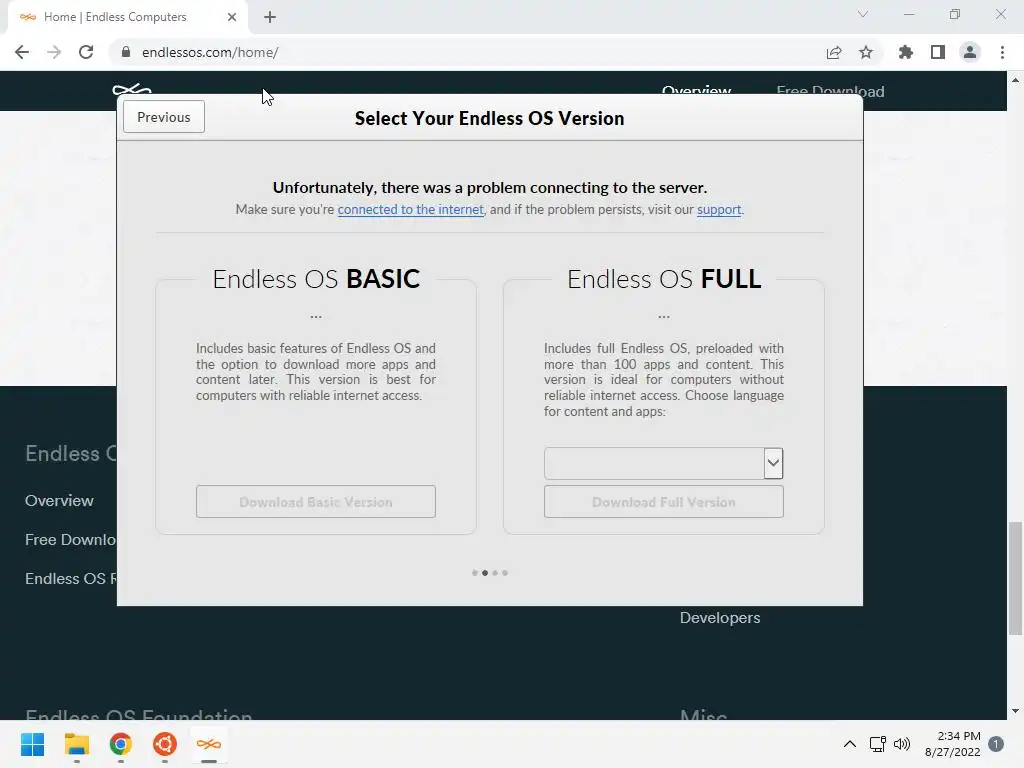Click the volume speaker tray icon

pos(902,744)
